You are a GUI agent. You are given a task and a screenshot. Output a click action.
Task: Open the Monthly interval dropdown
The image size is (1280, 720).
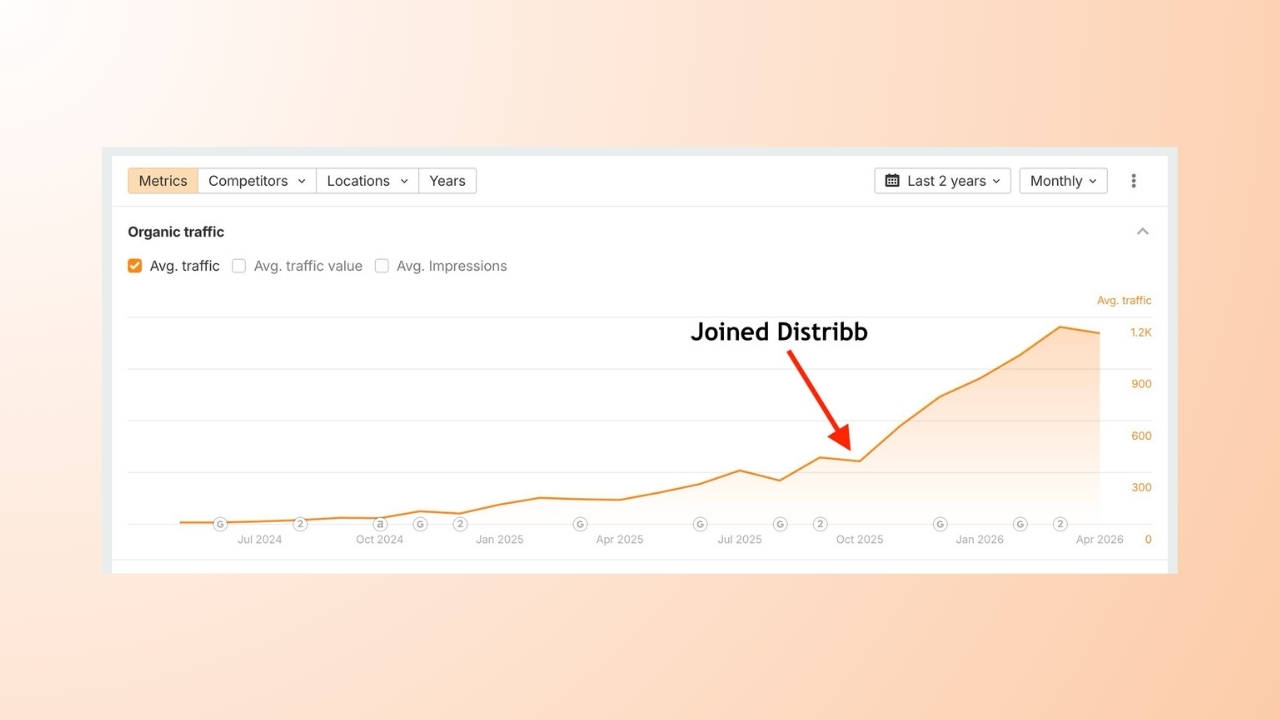click(x=1063, y=181)
